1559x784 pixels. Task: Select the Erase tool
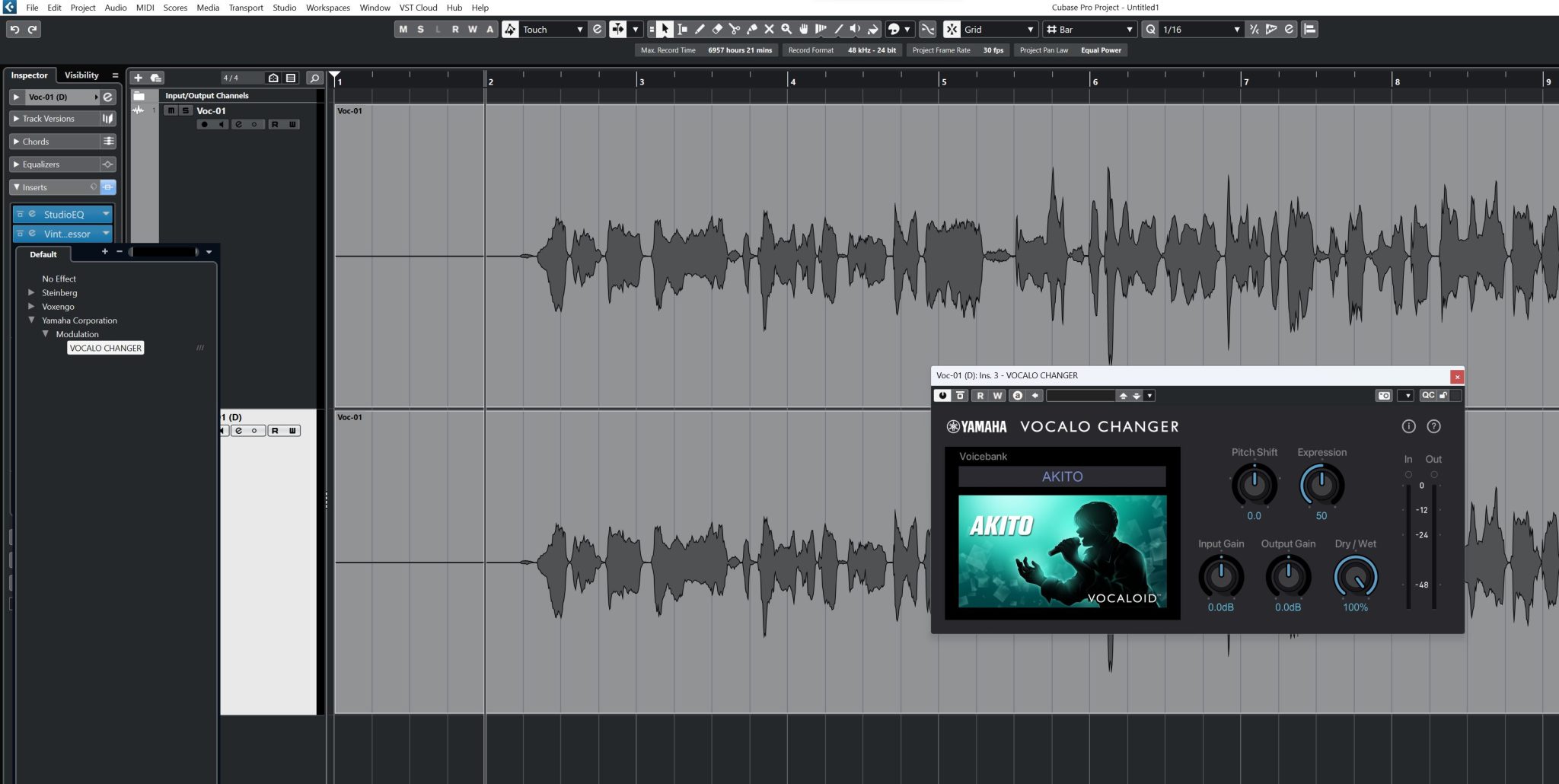coord(716,29)
